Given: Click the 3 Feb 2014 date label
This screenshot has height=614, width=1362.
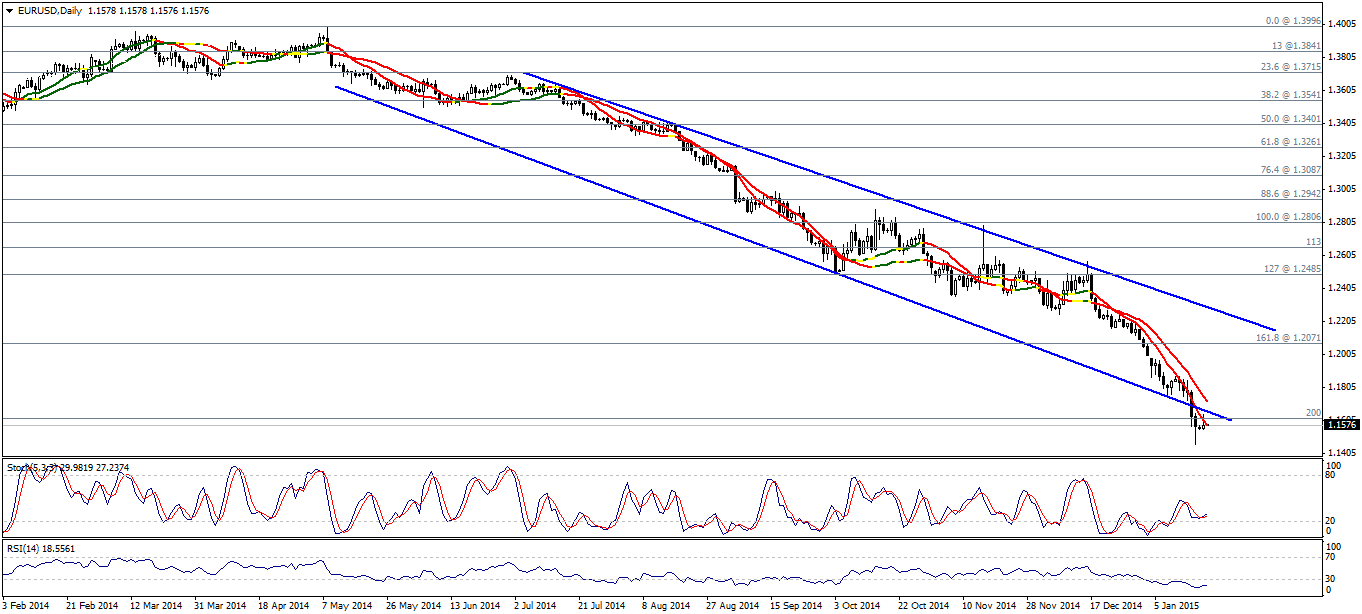Looking at the screenshot, I should point(26,605).
